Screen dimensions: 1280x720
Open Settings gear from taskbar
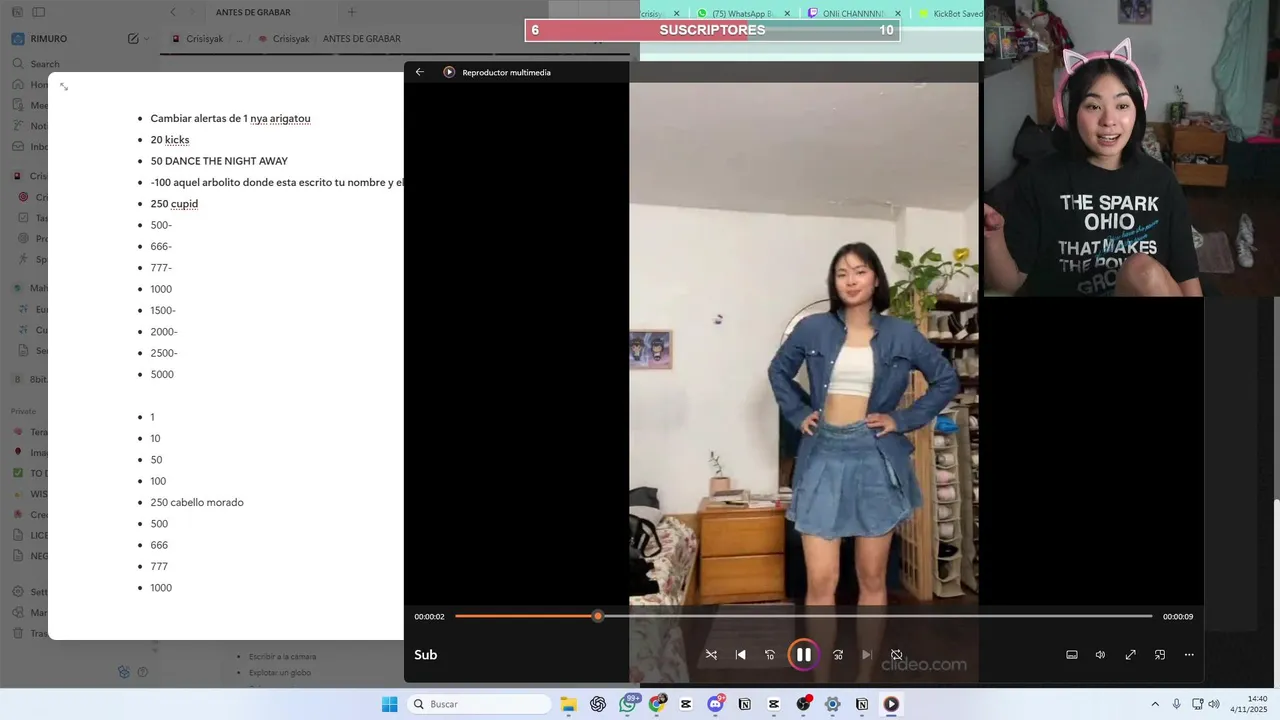coord(832,704)
